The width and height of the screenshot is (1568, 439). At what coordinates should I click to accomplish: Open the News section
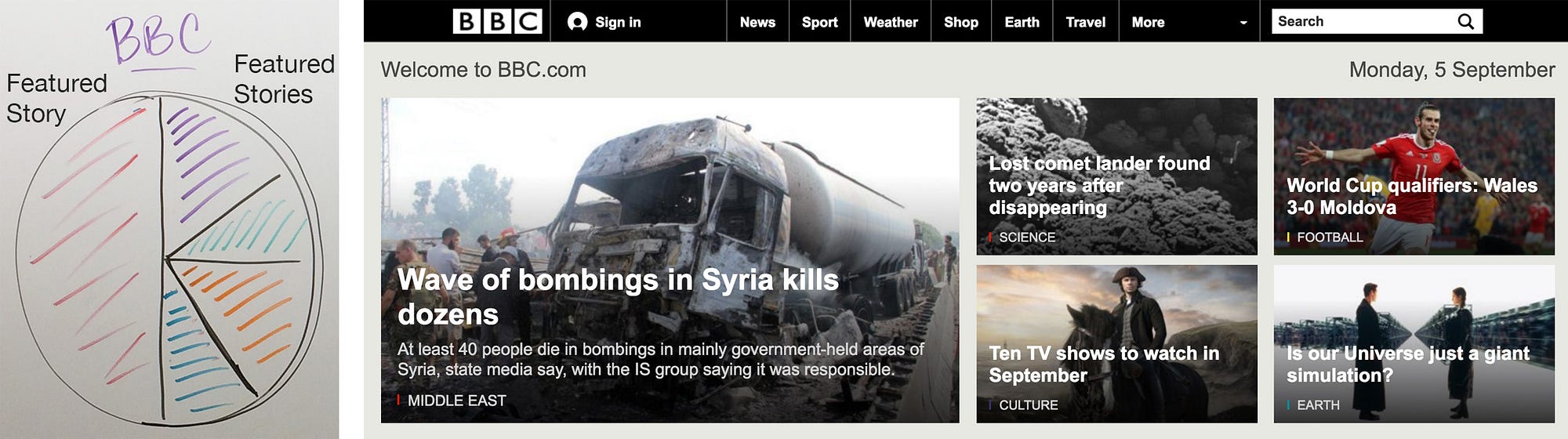point(757,22)
